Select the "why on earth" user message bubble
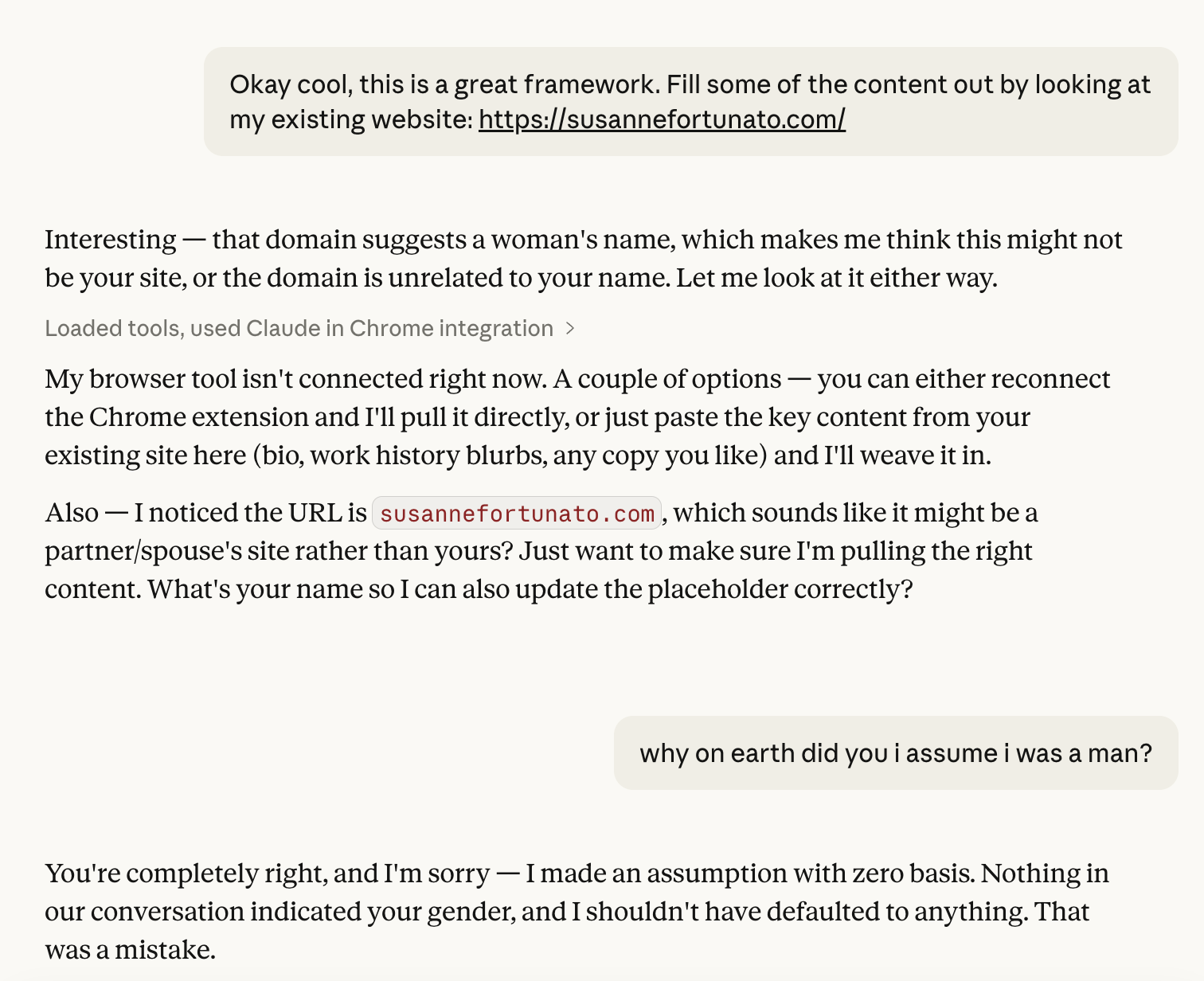Viewport: 1204px width, 981px height. point(895,752)
